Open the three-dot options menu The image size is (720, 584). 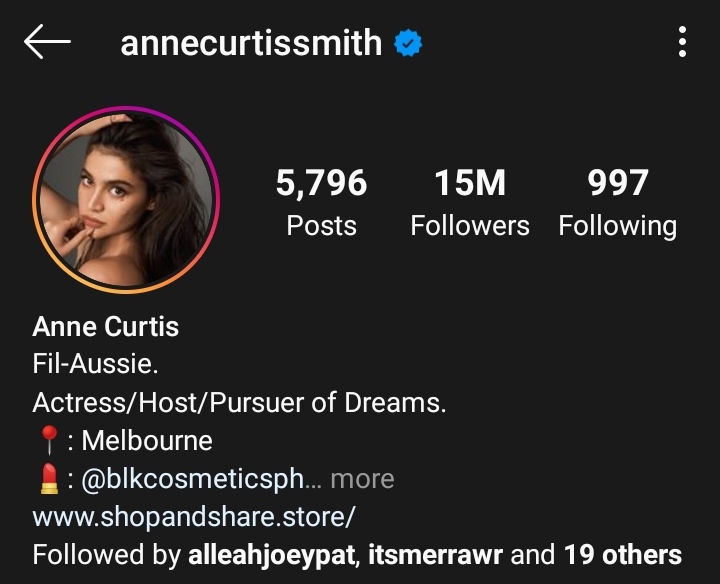682,42
